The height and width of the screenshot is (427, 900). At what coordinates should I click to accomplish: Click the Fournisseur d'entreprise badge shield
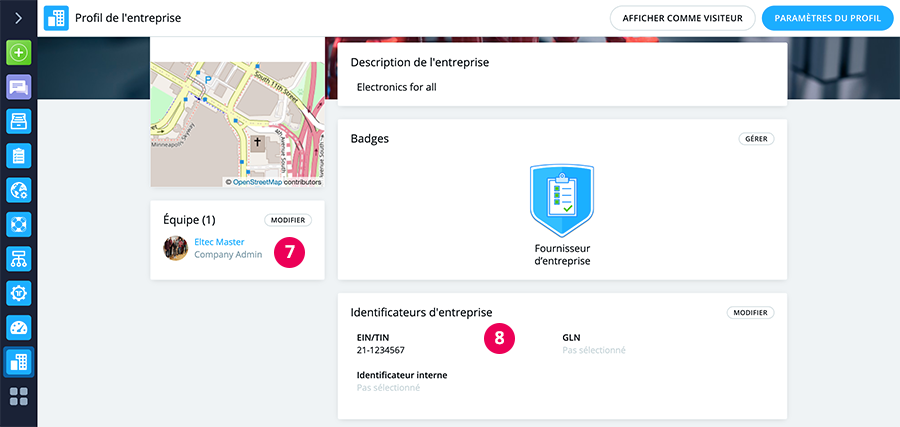pyautogui.click(x=562, y=200)
